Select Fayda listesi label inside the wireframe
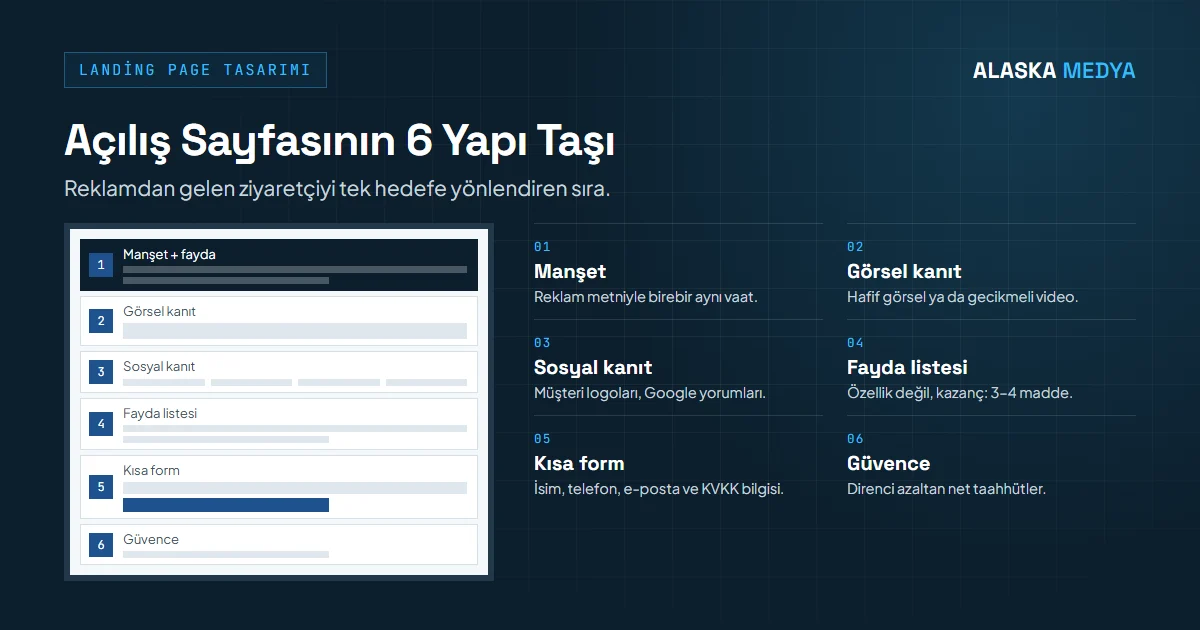This screenshot has width=1200, height=630. [x=160, y=414]
